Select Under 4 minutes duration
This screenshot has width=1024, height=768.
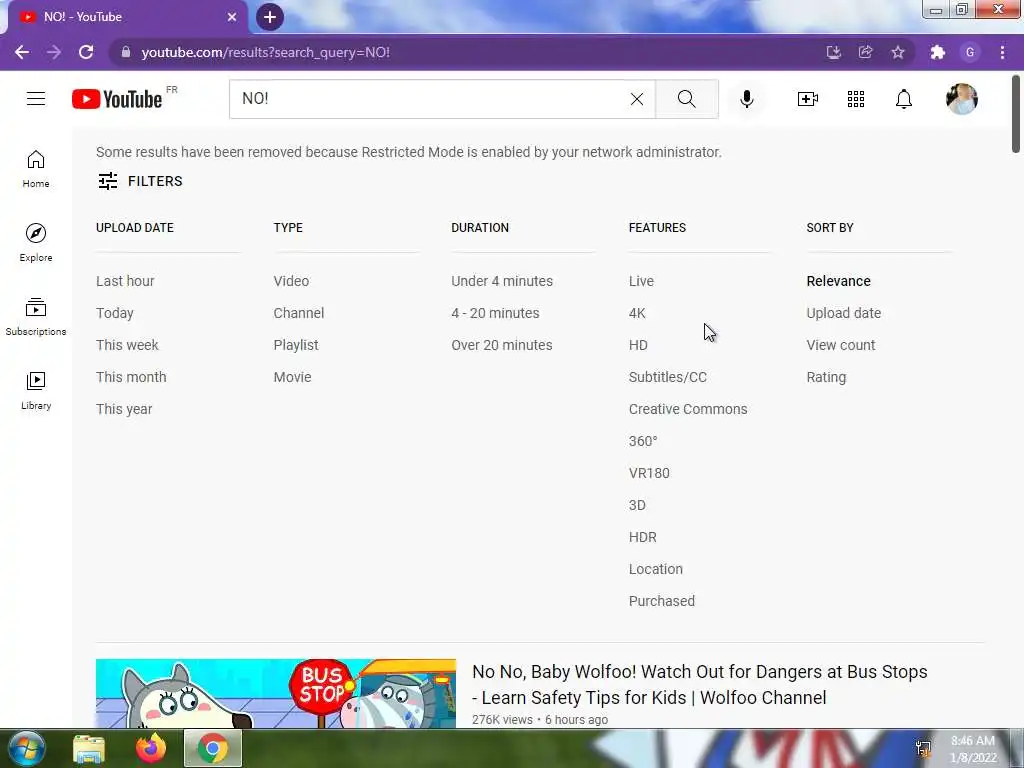click(502, 281)
